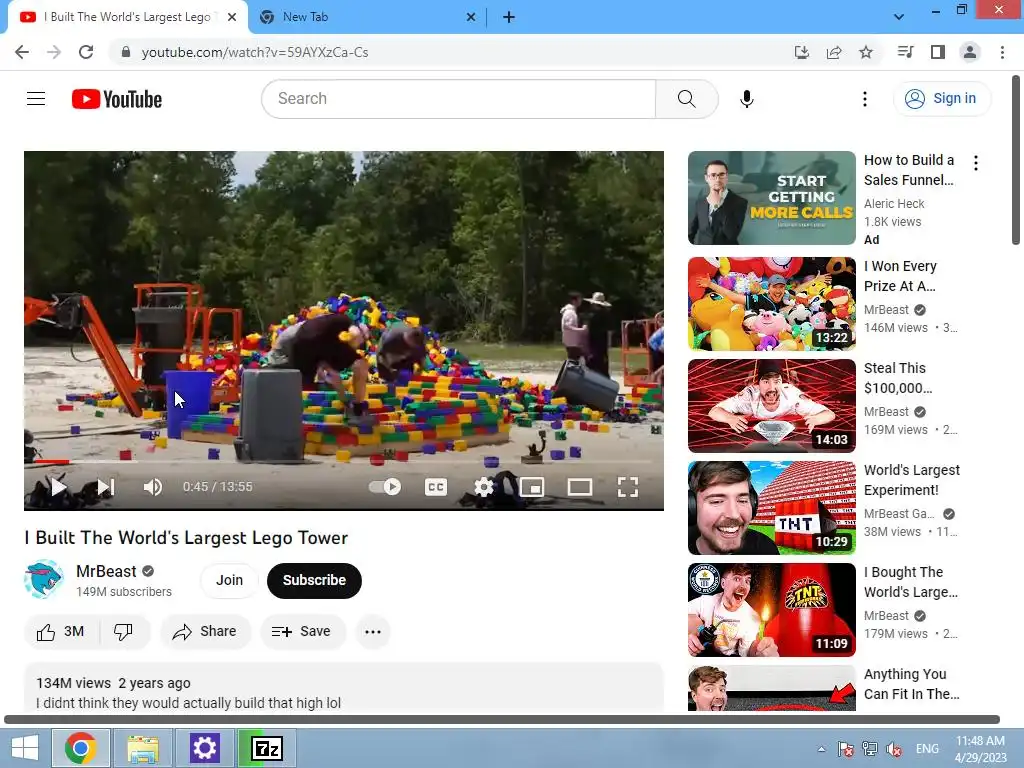This screenshot has height=768, width=1024.
Task: Open 7-Zip from taskbar
Action: click(267, 748)
